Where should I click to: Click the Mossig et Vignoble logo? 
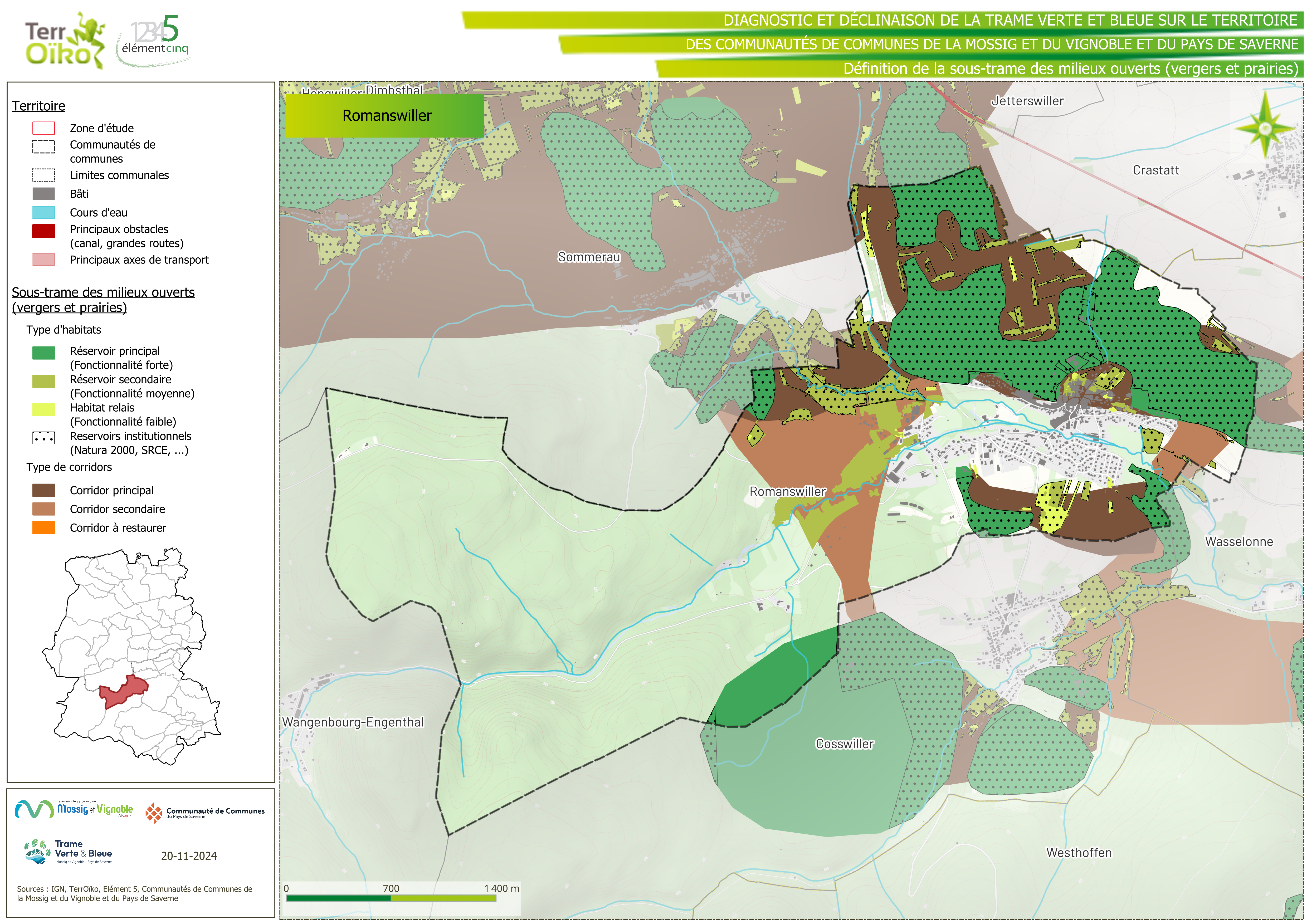pyautogui.click(x=74, y=809)
